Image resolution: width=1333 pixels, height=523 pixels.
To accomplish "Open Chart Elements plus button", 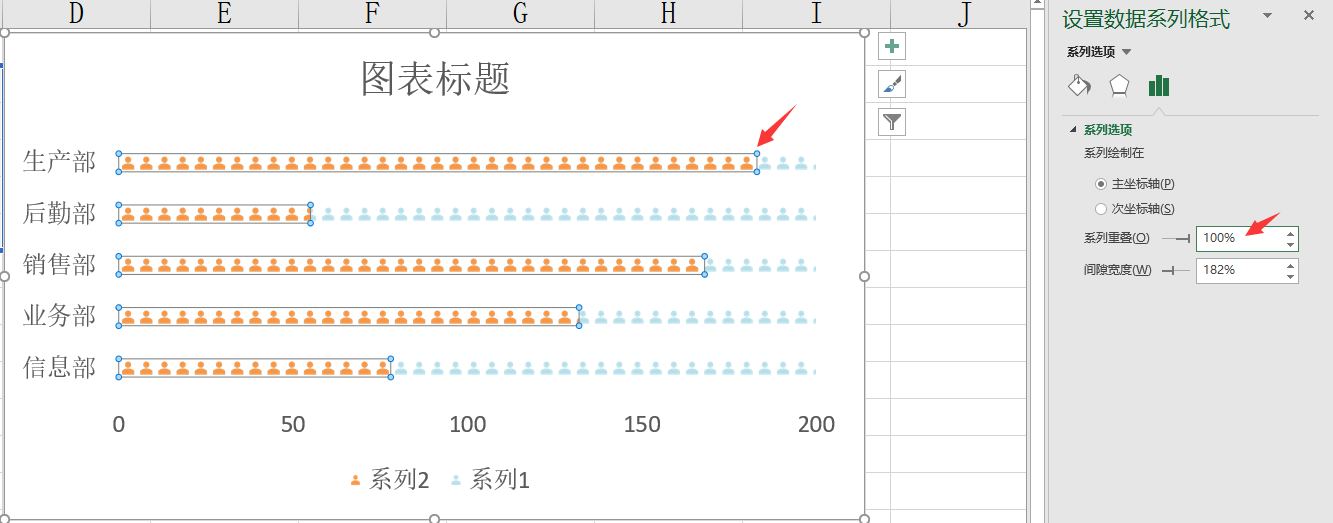I will (x=892, y=47).
